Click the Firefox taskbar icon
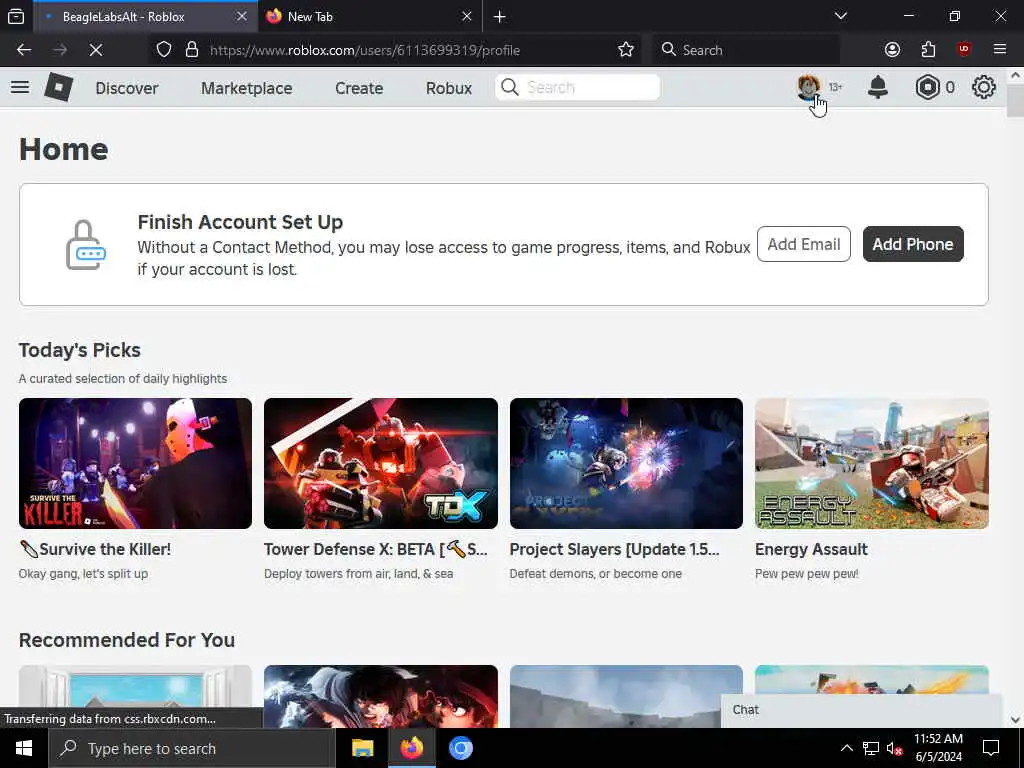The height and width of the screenshot is (768, 1024). (x=411, y=748)
